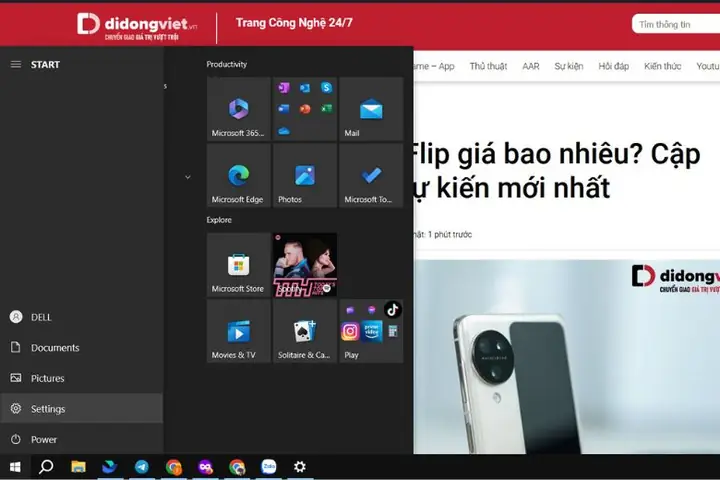The width and height of the screenshot is (720, 480).
Task: Click the Tìm thông tin search field
Action: pos(676,24)
